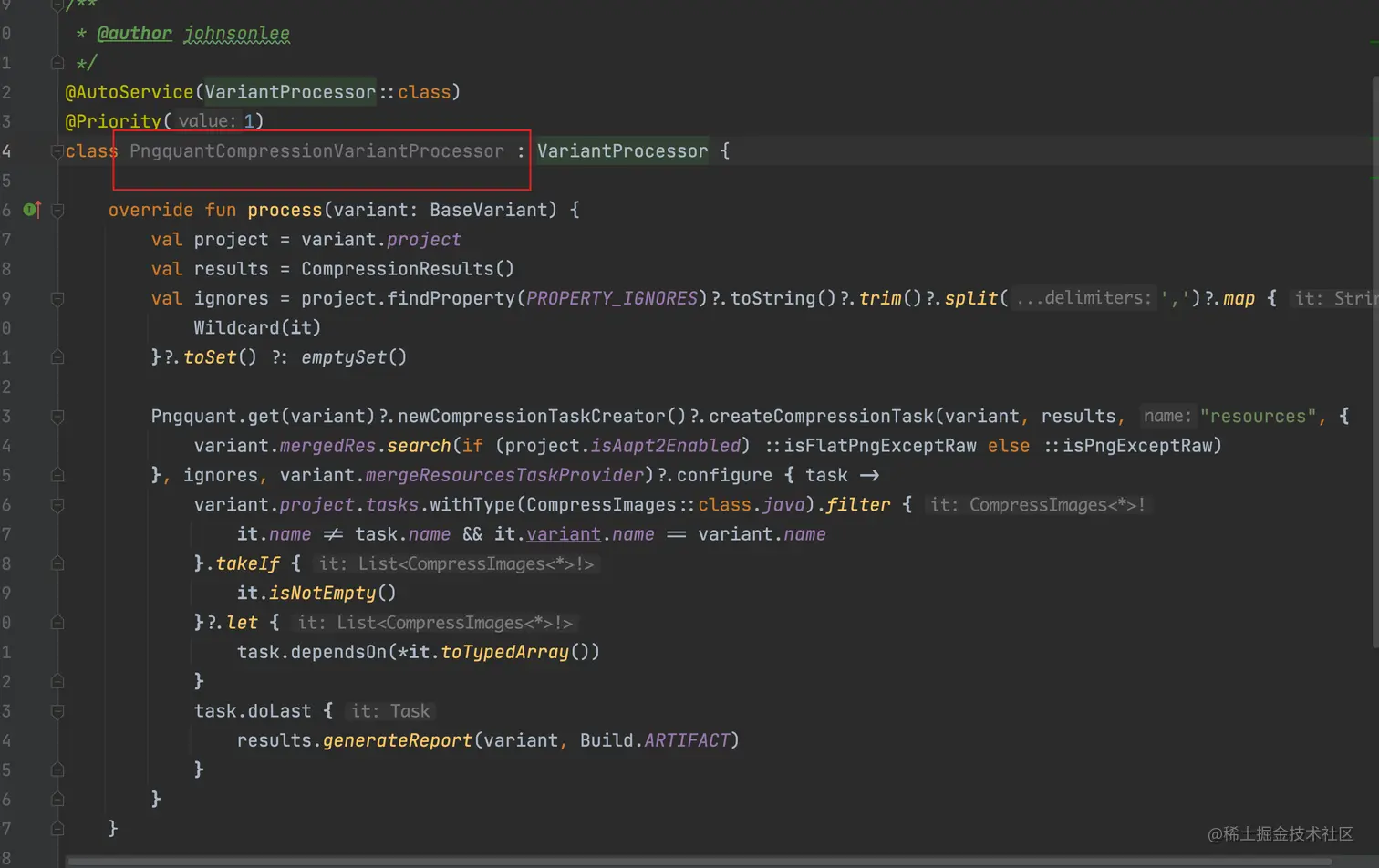This screenshot has width=1379, height=868.
Task: Click the 'name:' inlay hint
Action: click(x=1167, y=417)
